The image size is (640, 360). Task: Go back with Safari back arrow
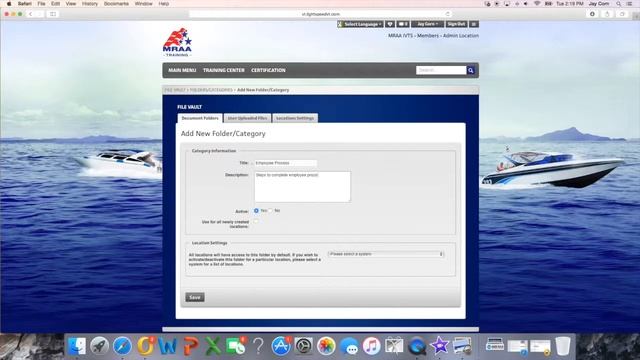click(x=30, y=14)
